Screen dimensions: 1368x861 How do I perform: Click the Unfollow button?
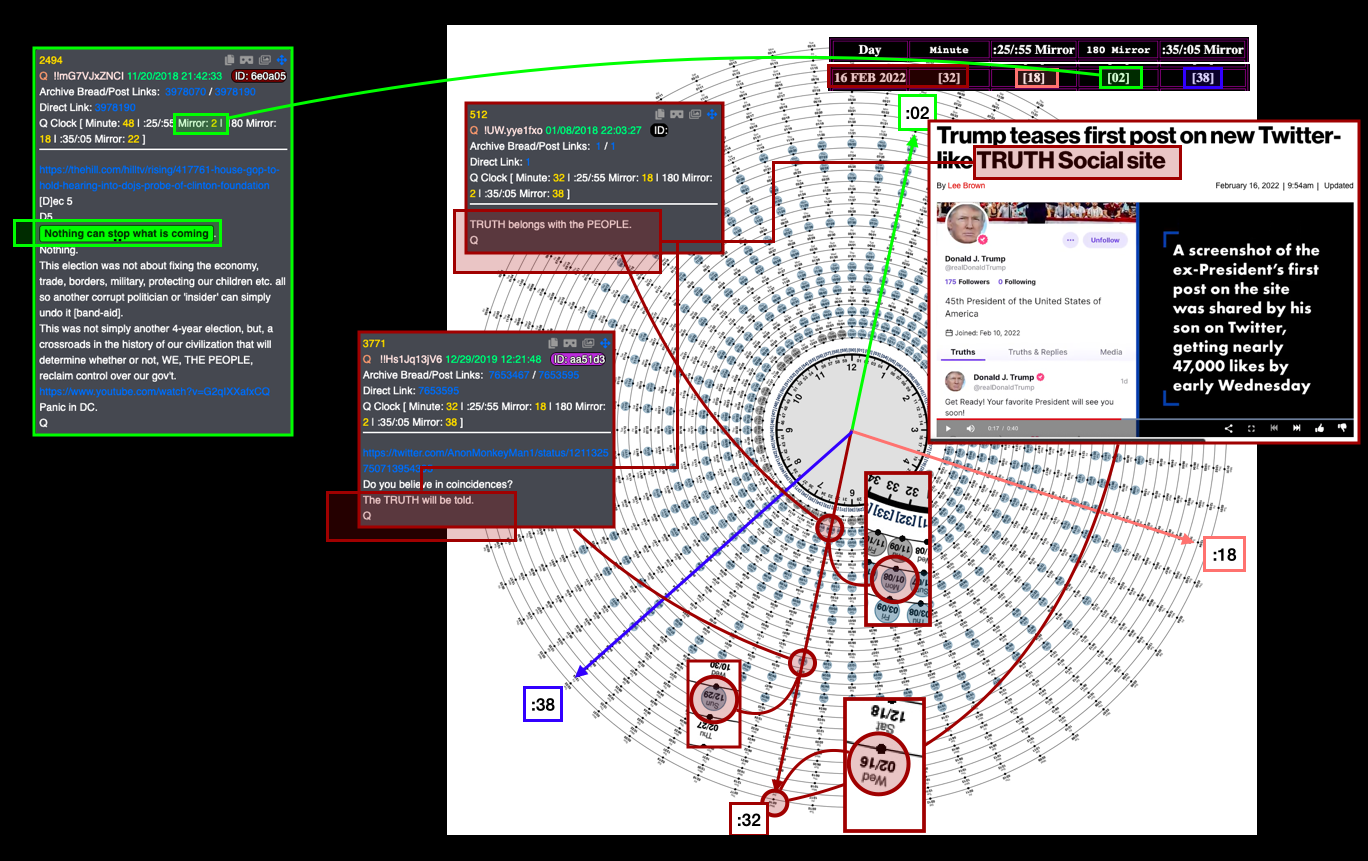pos(1105,240)
